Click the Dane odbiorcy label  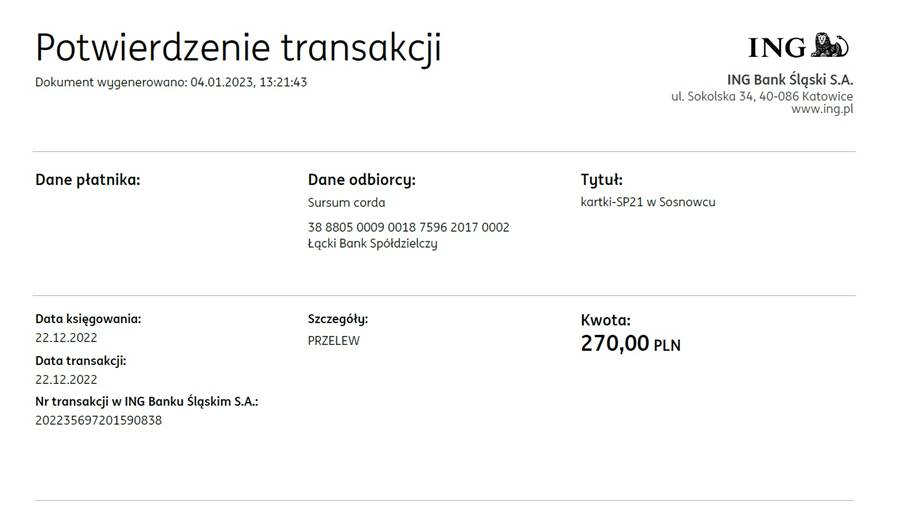point(362,180)
